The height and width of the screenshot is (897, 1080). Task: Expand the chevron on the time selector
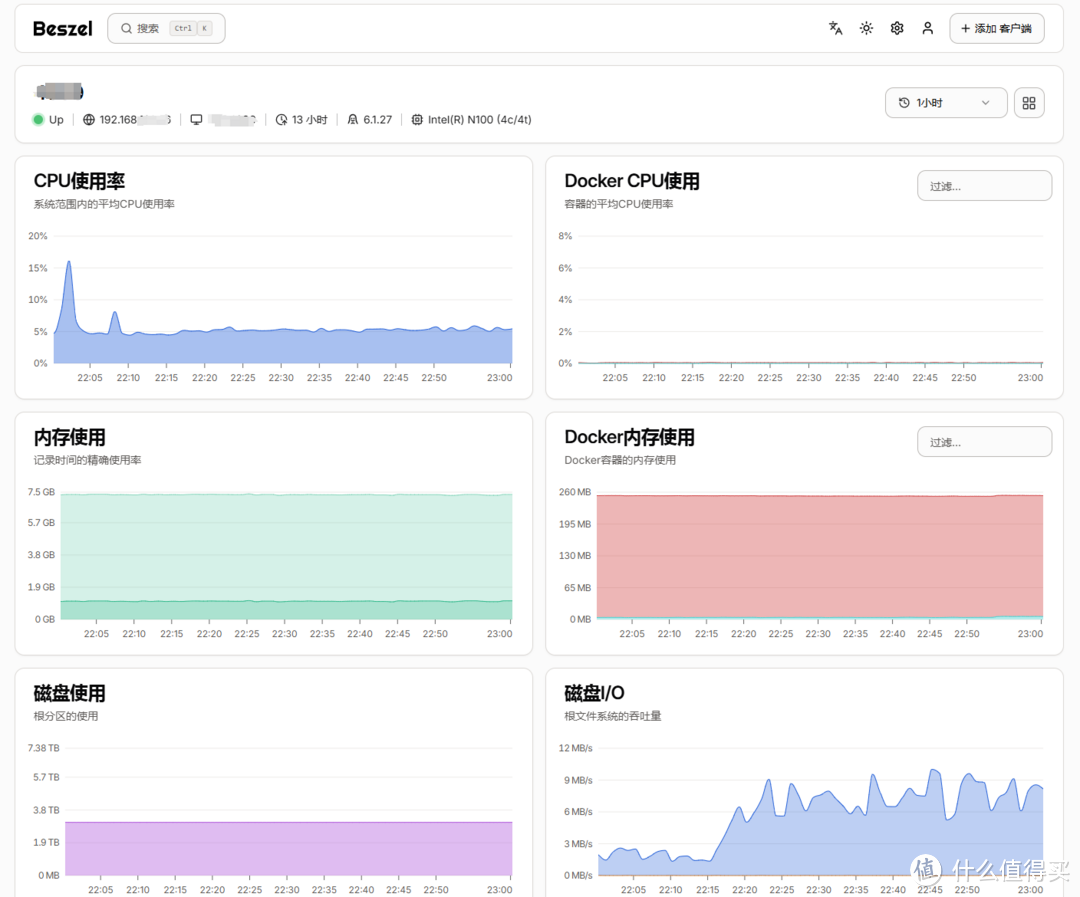click(x=986, y=103)
